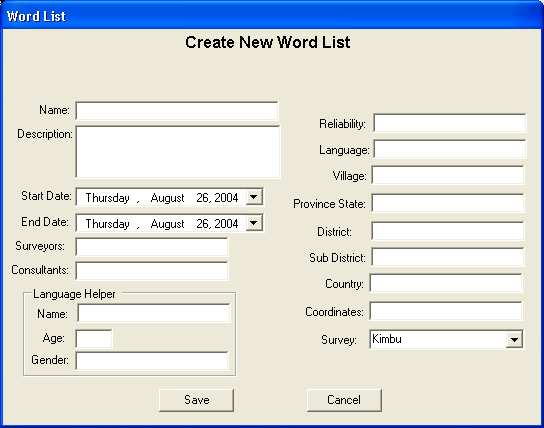The width and height of the screenshot is (544, 428).
Task: Click the Language Helper Gender field
Action: [152, 361]
